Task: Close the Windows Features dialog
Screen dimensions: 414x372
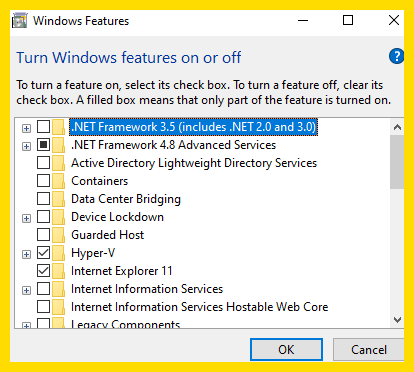Action: 394,20
